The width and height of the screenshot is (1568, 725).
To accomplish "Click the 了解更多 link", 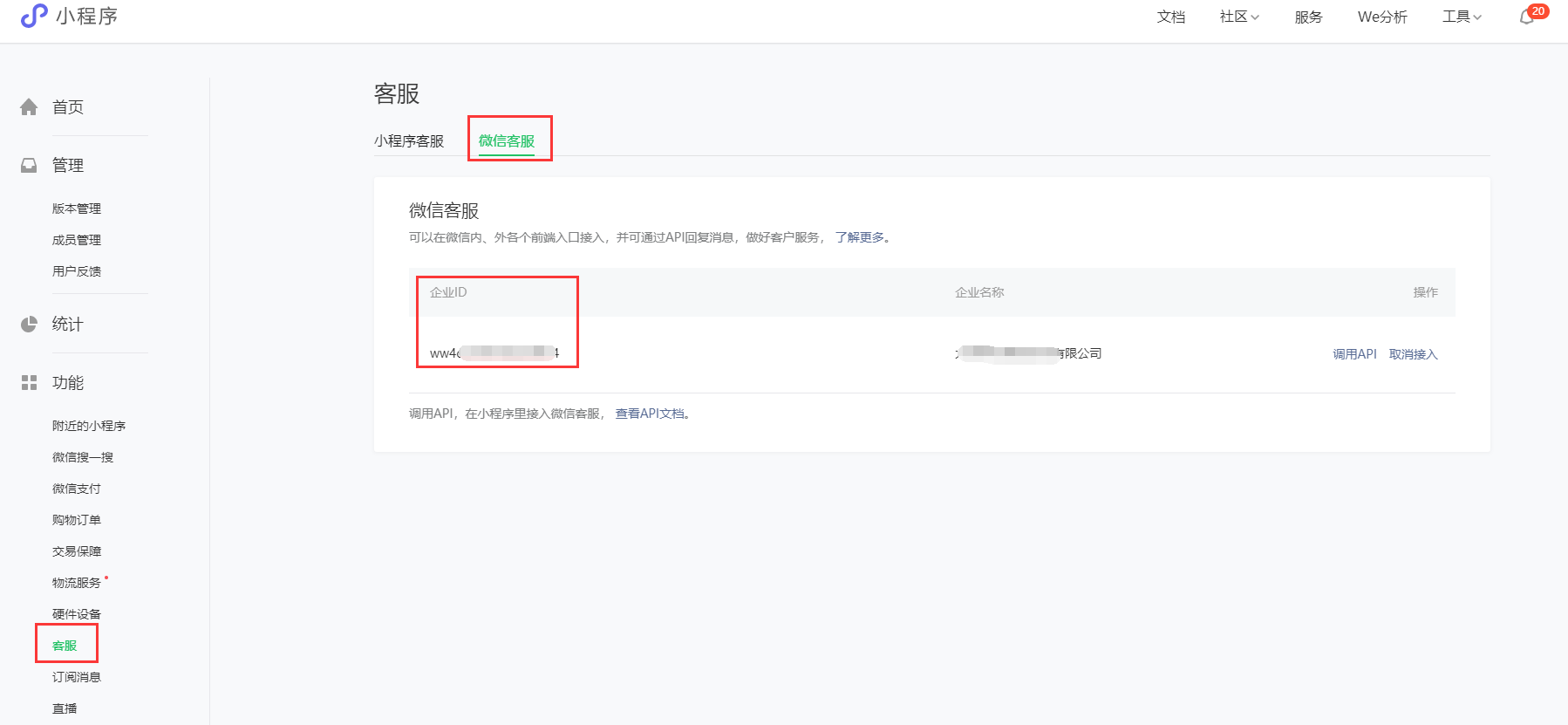I will click(860, 237).
